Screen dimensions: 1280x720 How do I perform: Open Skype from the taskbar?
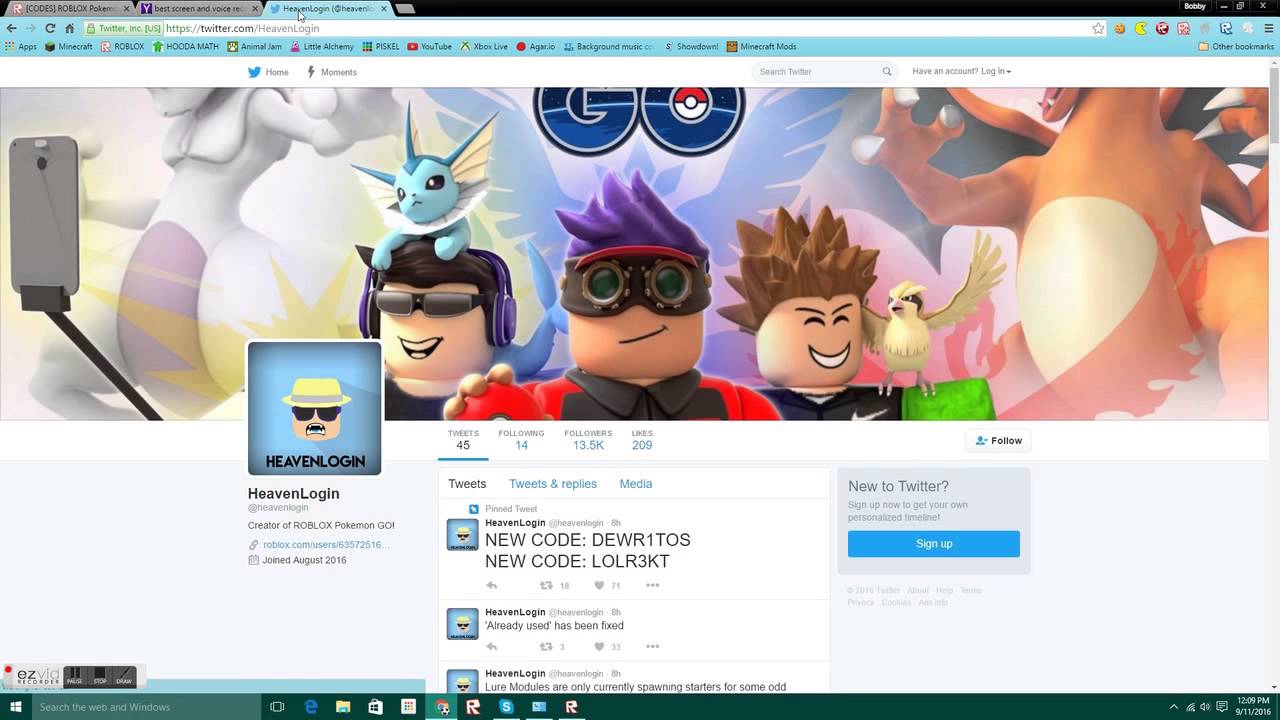tap(506, 707)
